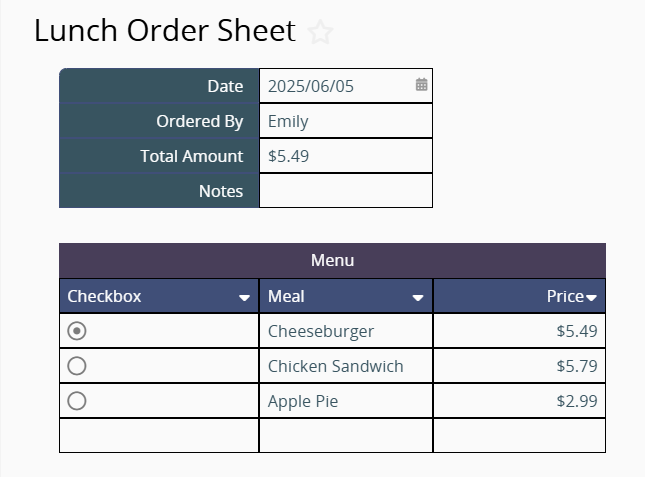Select the Apple Pie meal cell
Image resolution: width=645 pixels, height=477 pixels.
click(346, 401)
